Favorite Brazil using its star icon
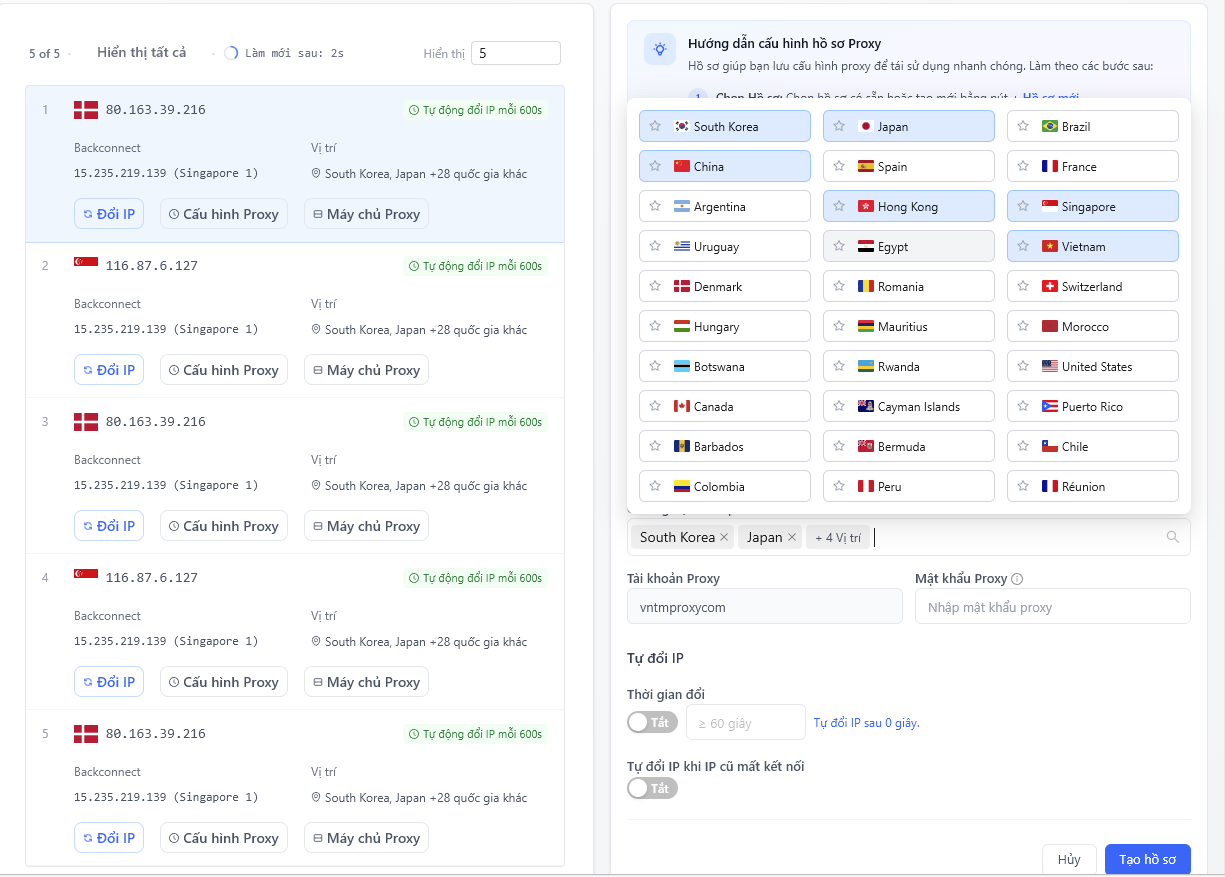This screenshot has width=1225, height=877. click(1023, 126)
